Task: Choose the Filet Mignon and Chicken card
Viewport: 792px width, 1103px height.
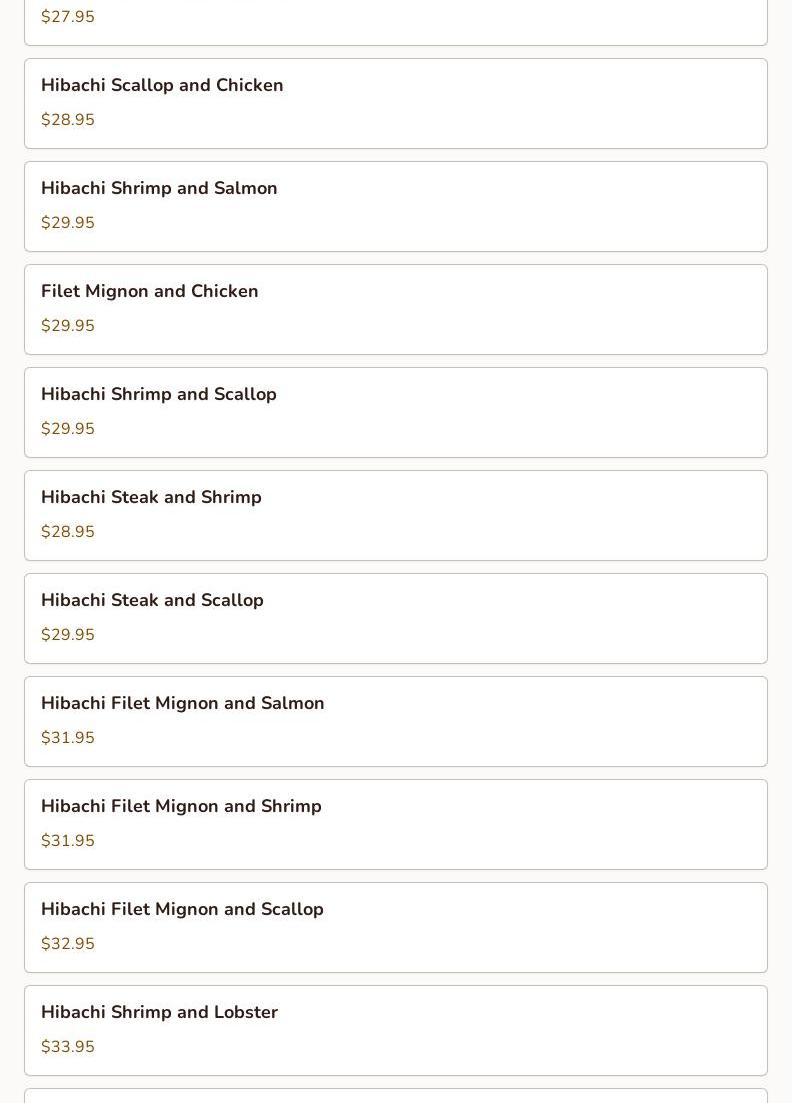Action: click(150, 292)
